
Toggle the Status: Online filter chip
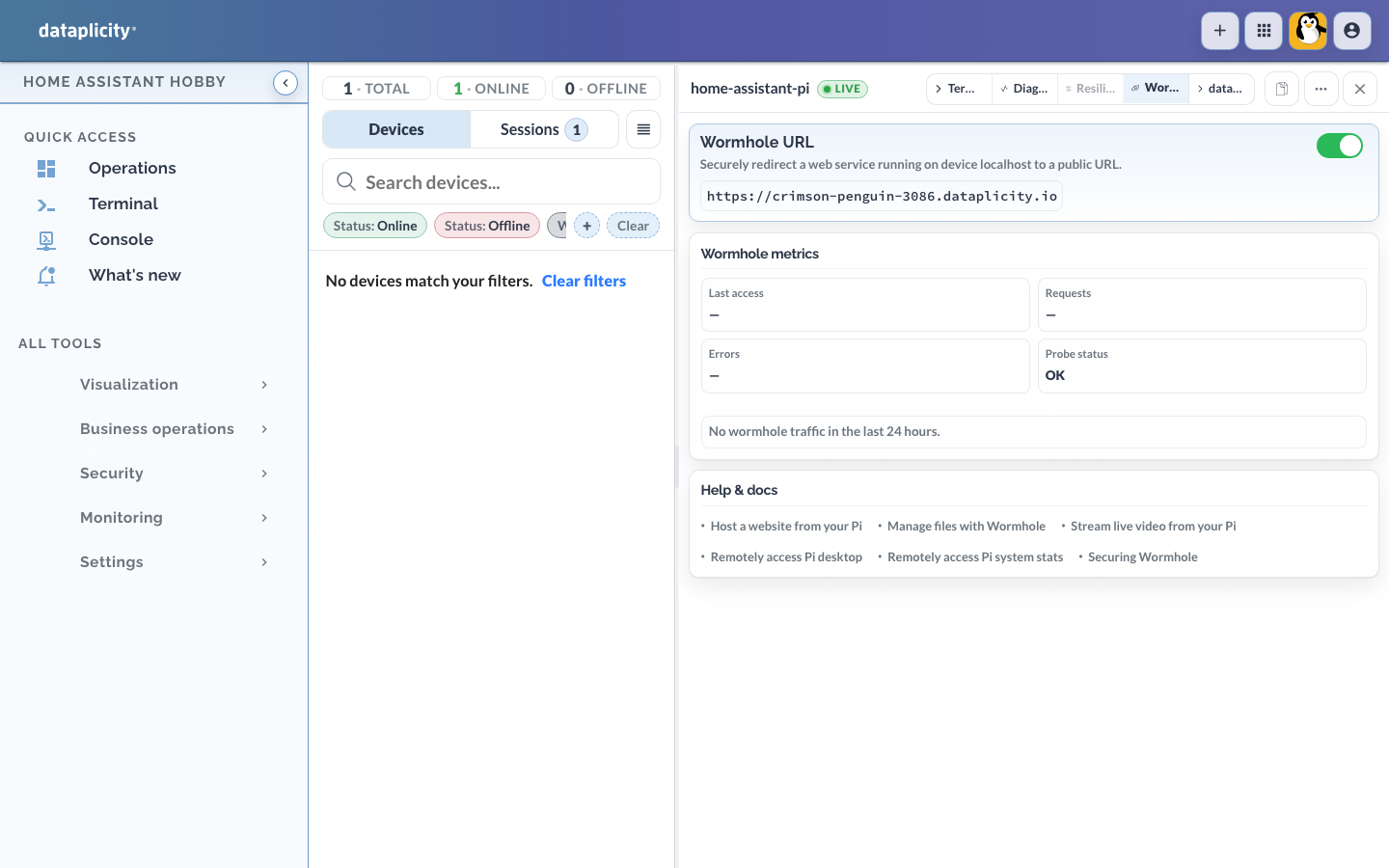[375, 226]
